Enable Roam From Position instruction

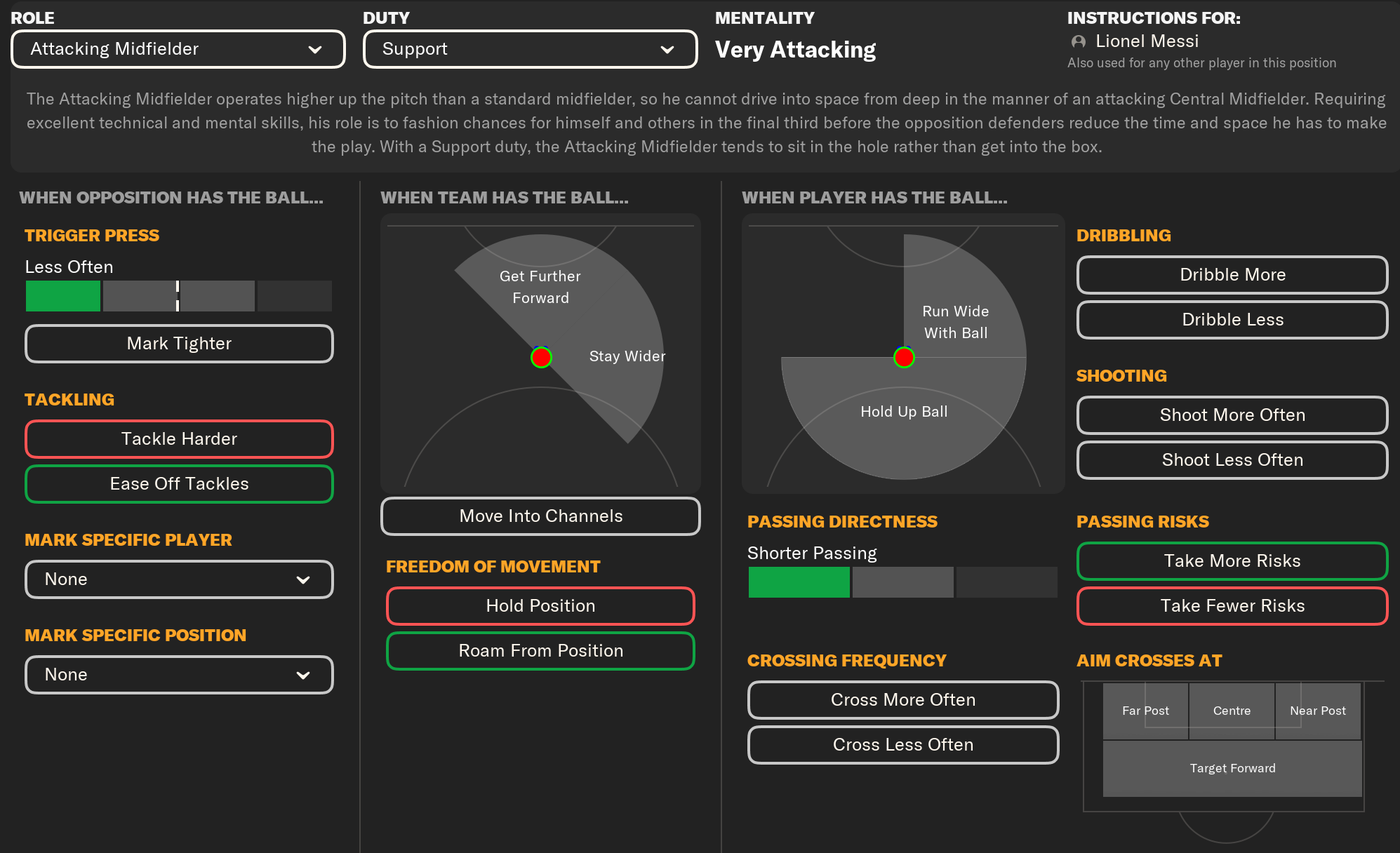tap(540, 651)
